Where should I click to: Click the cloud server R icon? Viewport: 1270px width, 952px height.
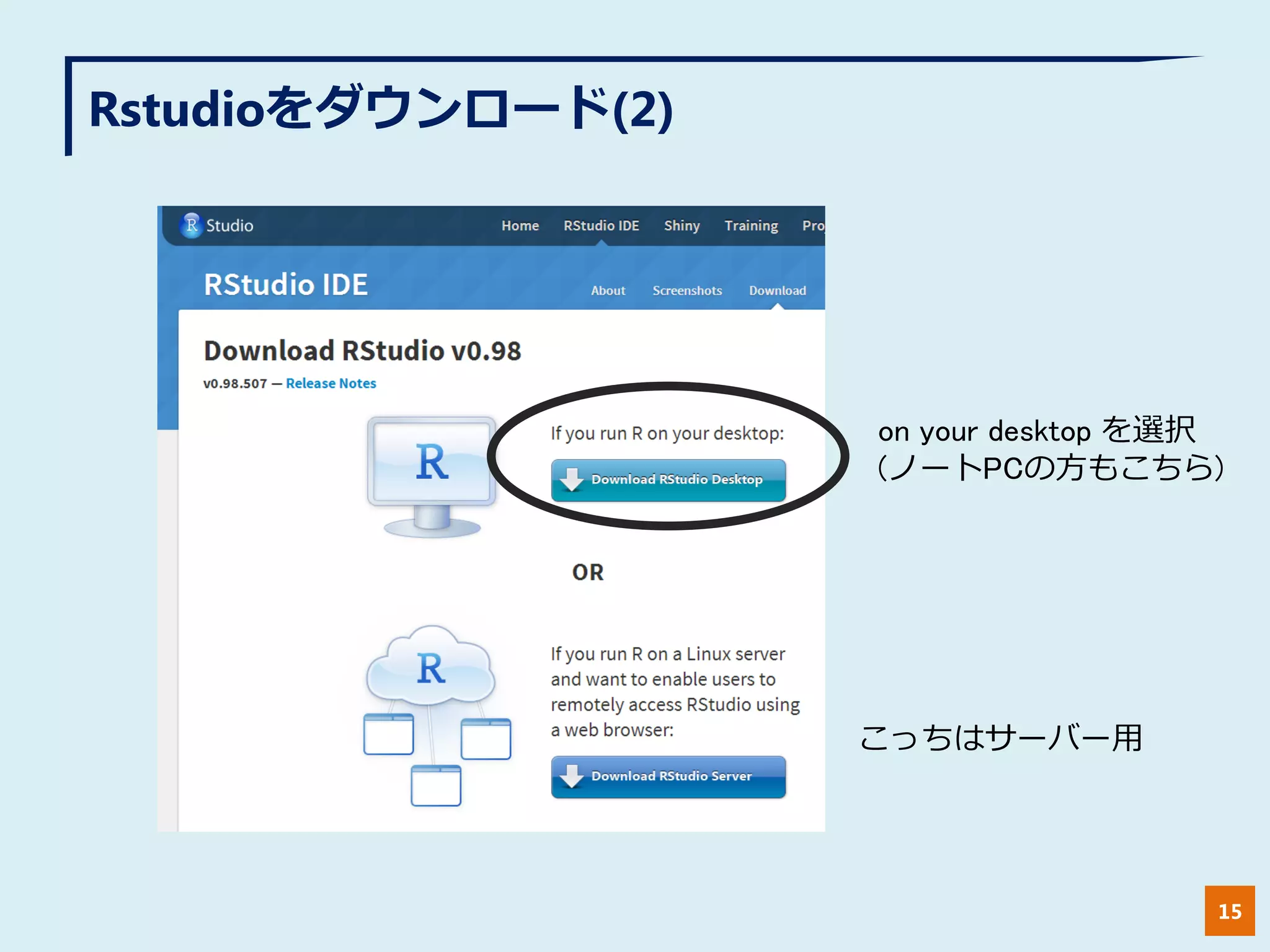coord(437,715)
